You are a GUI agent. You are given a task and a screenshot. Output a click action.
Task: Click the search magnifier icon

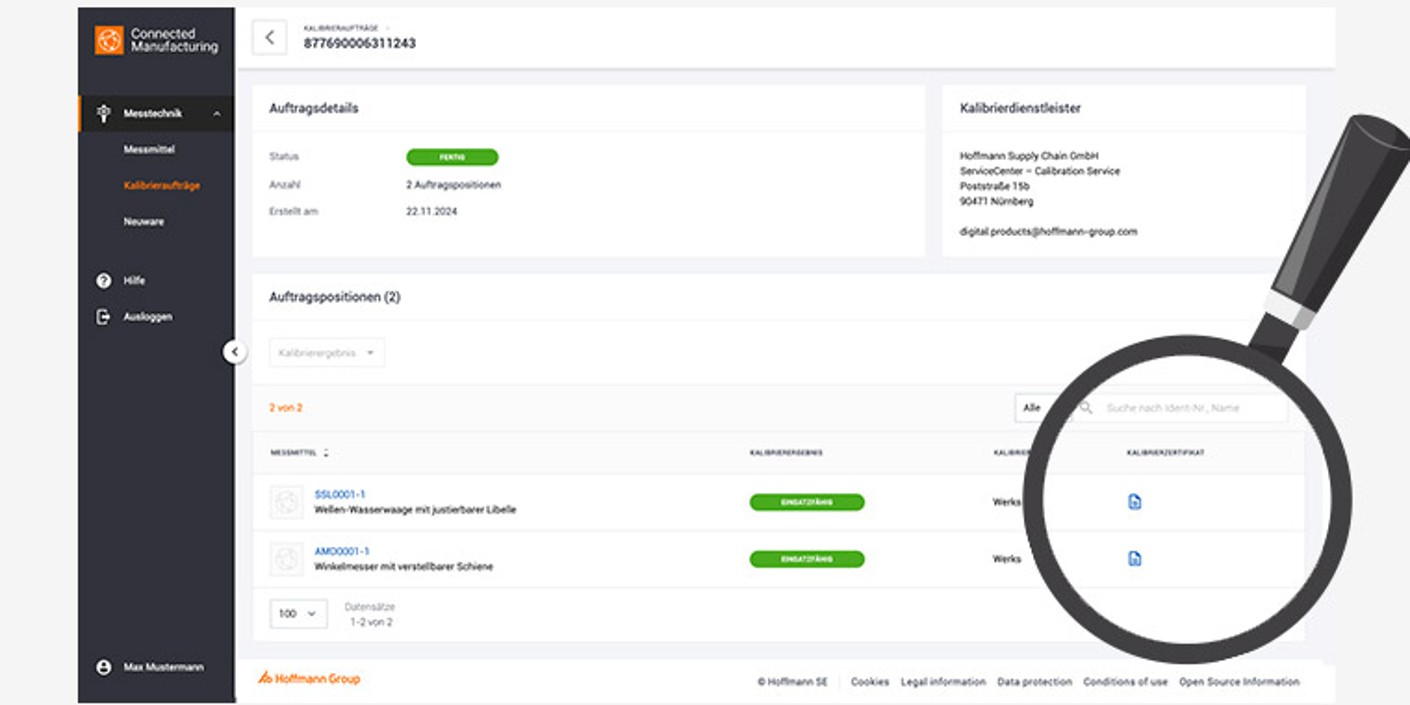(x=1087, y=407)
